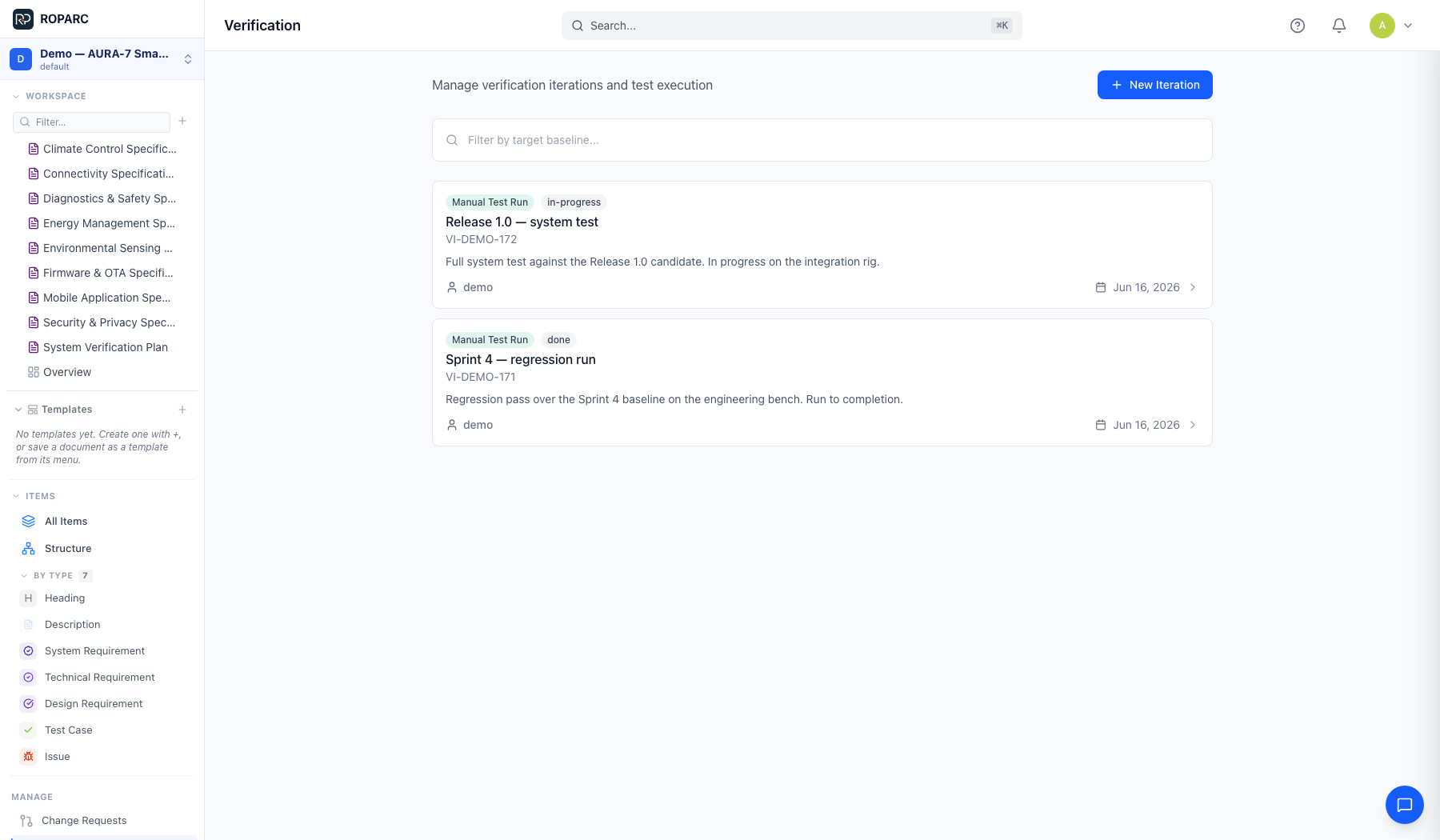The height and width of the screenshot is (840, 1440).
Task: Expand the account dropdown chevron
Action: pos(1408,26)
